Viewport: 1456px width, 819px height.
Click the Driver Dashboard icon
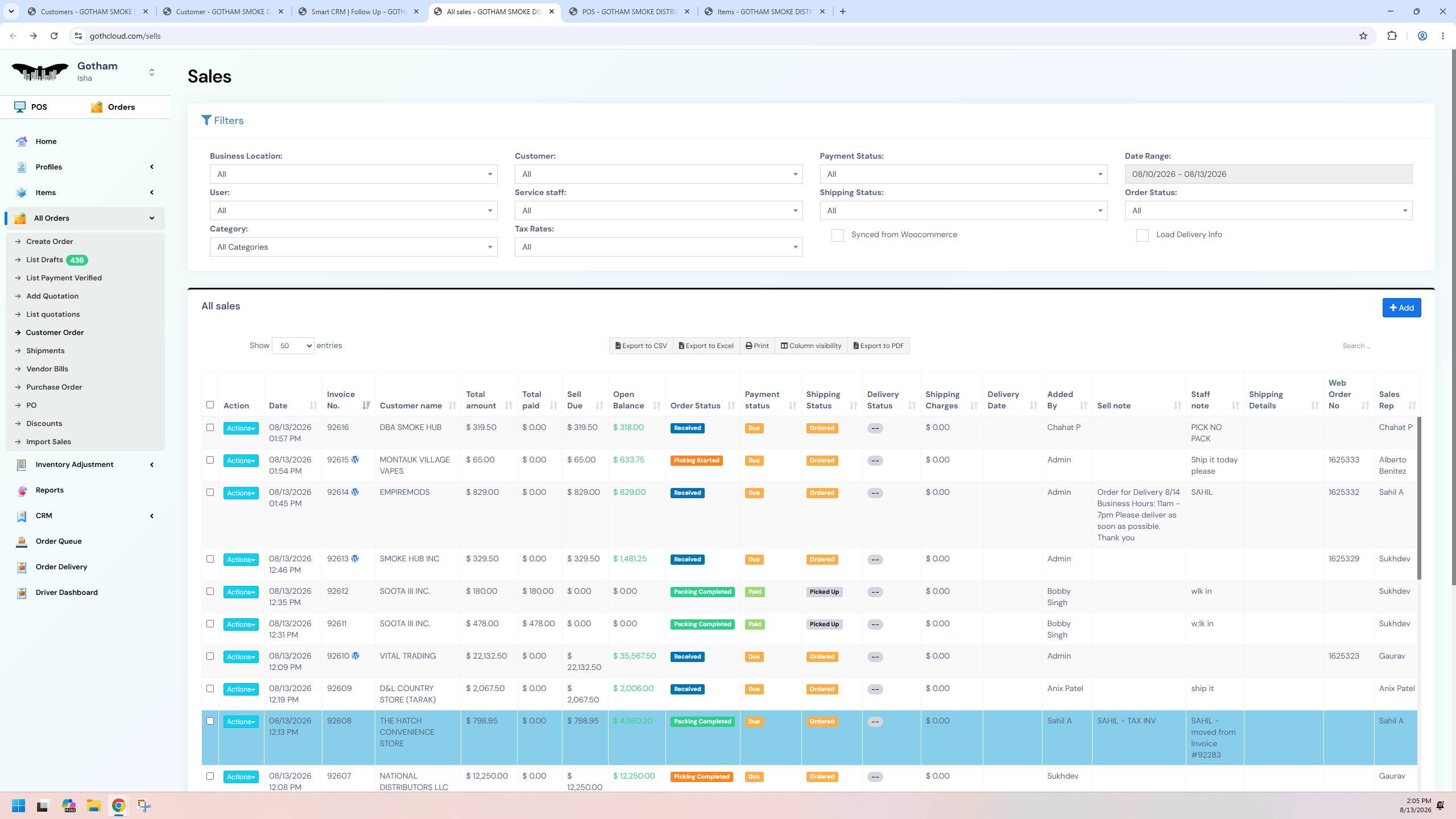pos(22,593)
